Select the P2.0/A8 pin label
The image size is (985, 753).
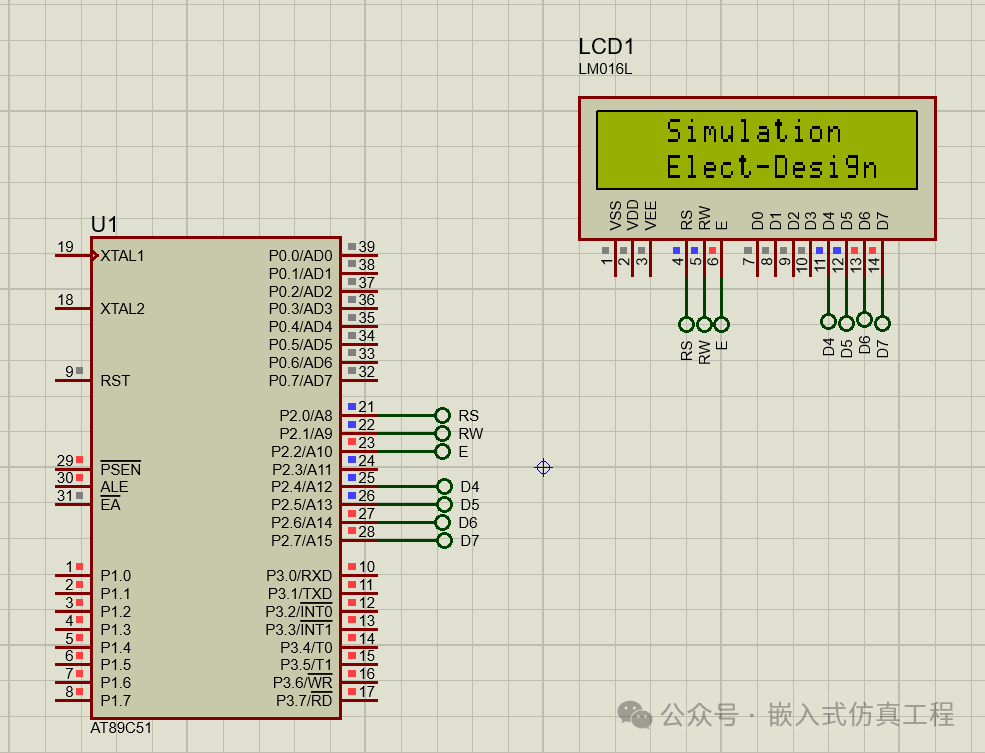click(x=306, y=416)
